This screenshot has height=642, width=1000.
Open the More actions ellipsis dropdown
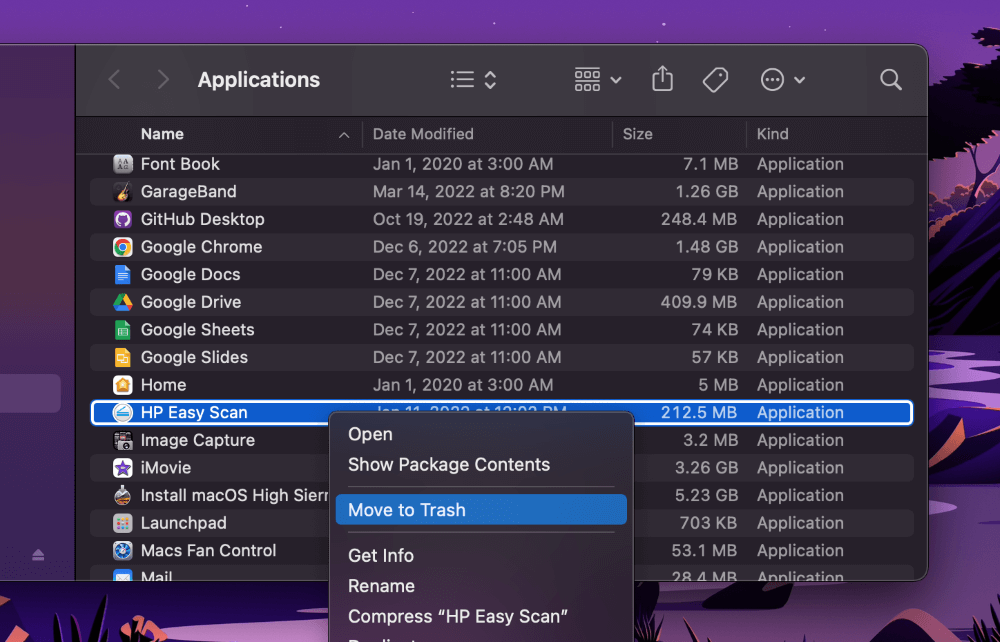click(x=782, y=80)
